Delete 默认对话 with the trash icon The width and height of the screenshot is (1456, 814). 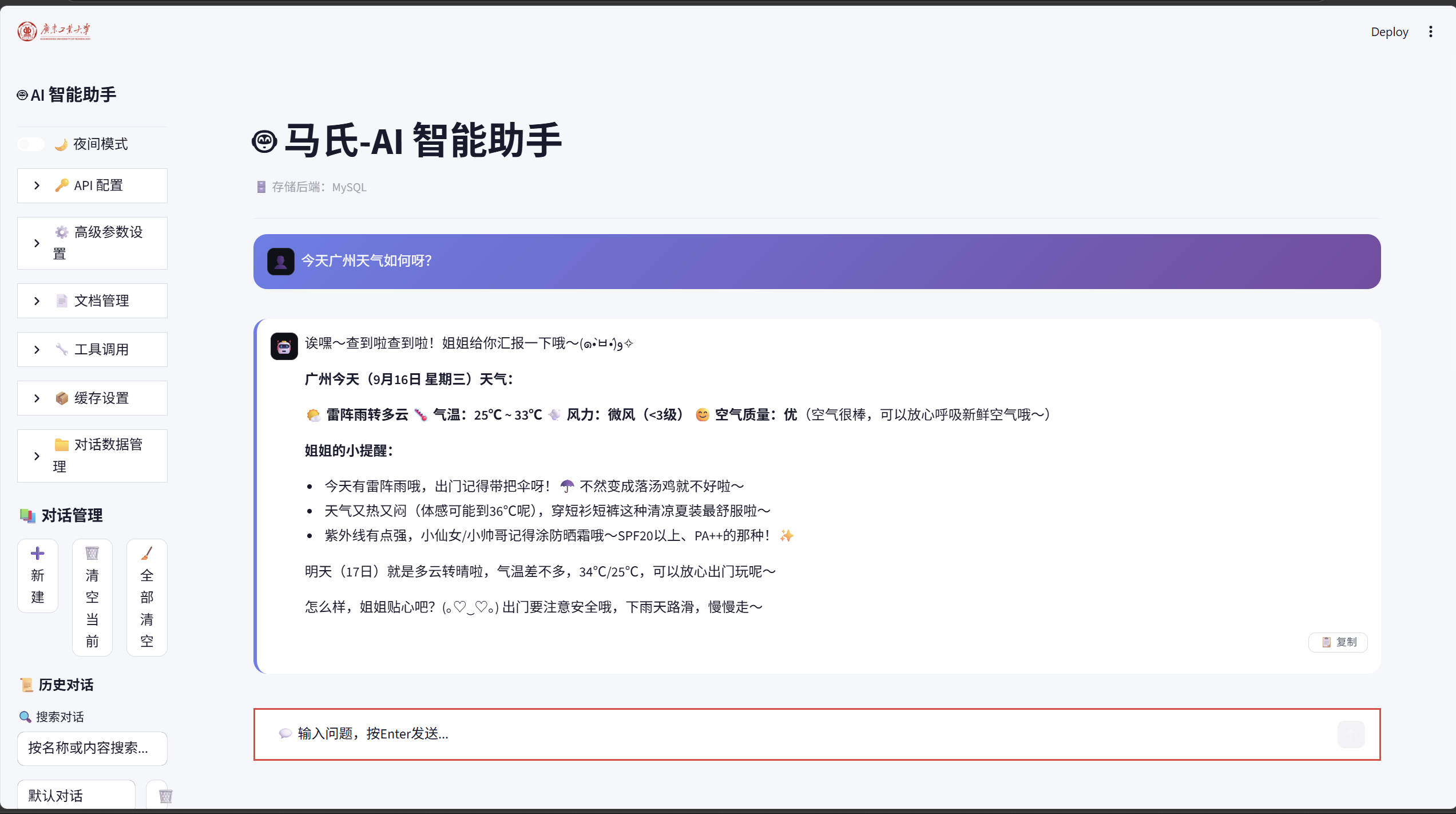pyautogui.click(x=165, y=796)
